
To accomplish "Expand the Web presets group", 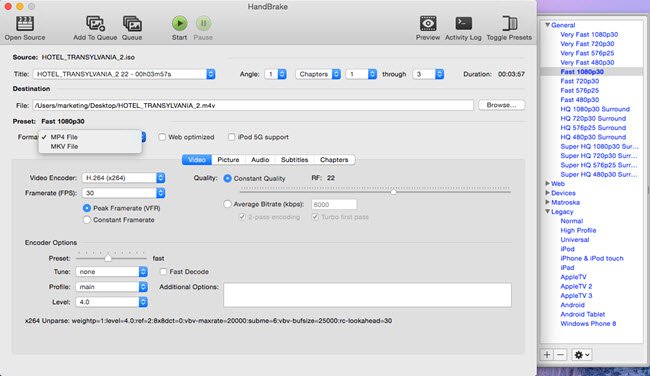I will [x=547, y=183].
